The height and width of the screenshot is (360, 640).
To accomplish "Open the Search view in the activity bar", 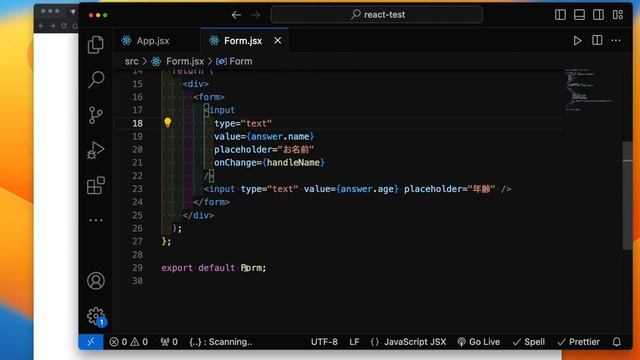I will (x=96, y=80).
